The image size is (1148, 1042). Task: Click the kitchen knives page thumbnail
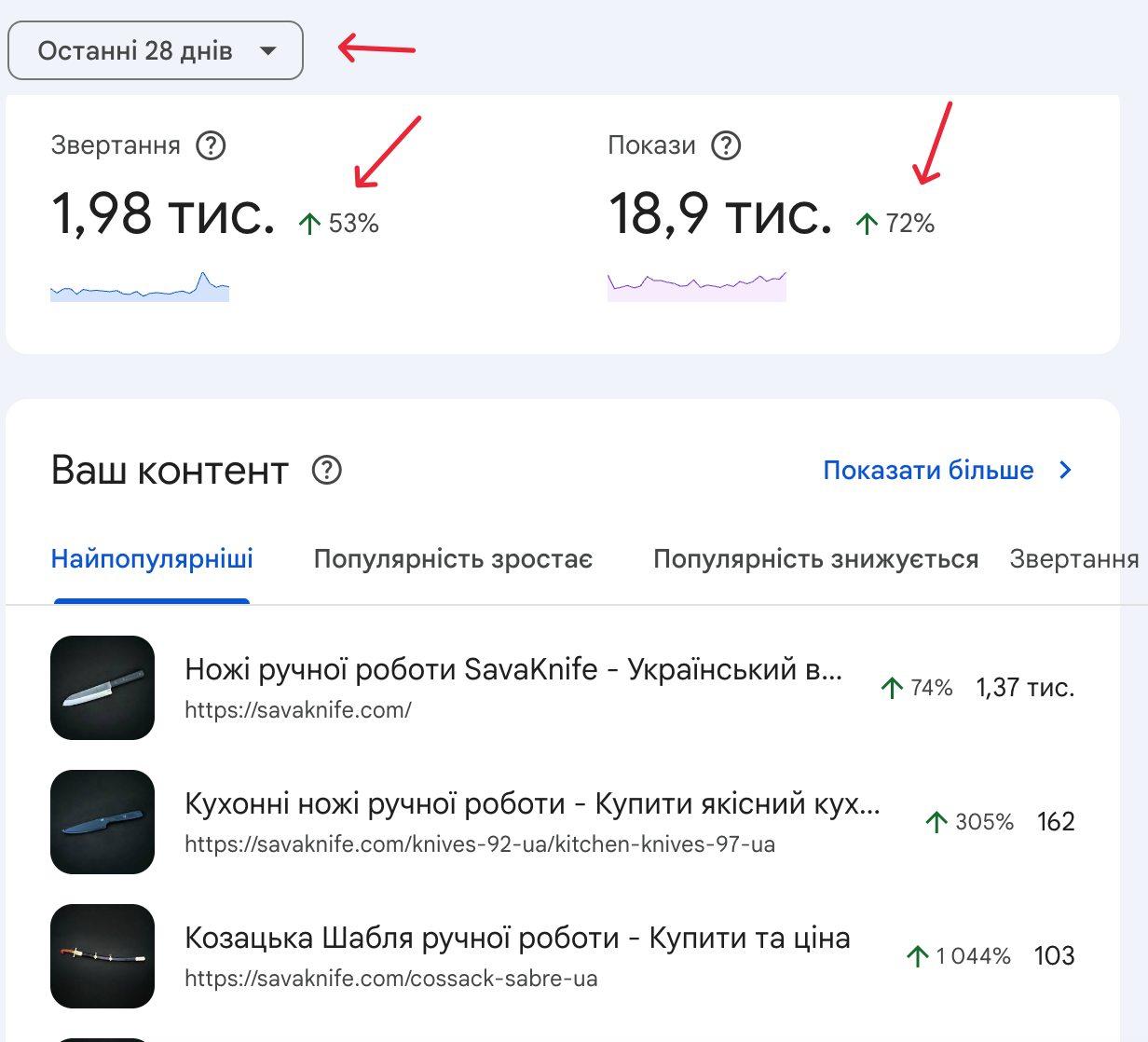[x=102, y=822]
